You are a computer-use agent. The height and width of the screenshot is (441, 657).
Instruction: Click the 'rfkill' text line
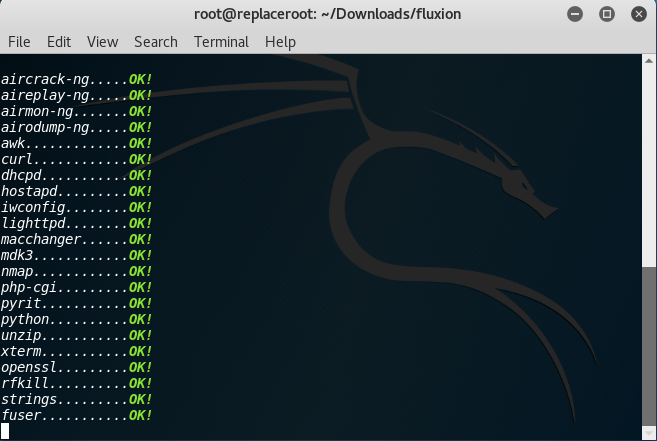point(76,383)
